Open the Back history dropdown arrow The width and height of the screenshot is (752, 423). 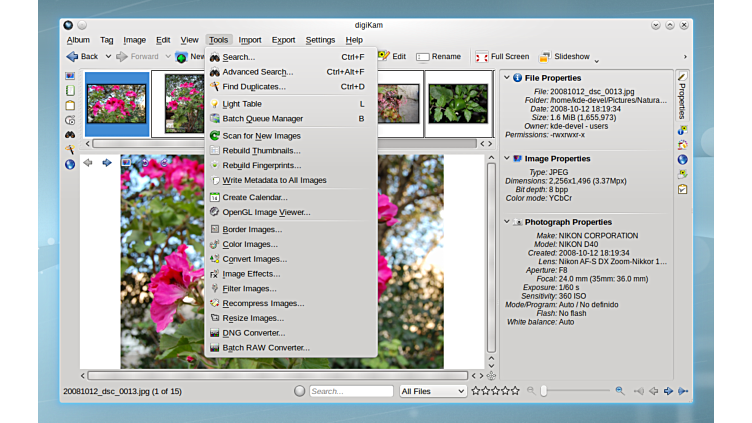click(106, 57)
